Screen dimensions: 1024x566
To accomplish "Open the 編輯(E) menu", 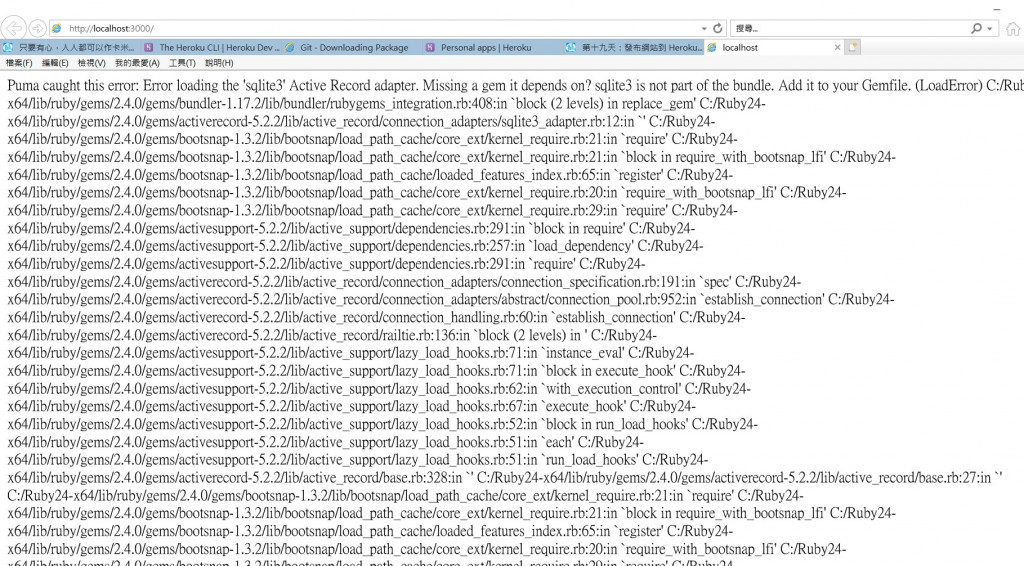I will click(55, 63).
